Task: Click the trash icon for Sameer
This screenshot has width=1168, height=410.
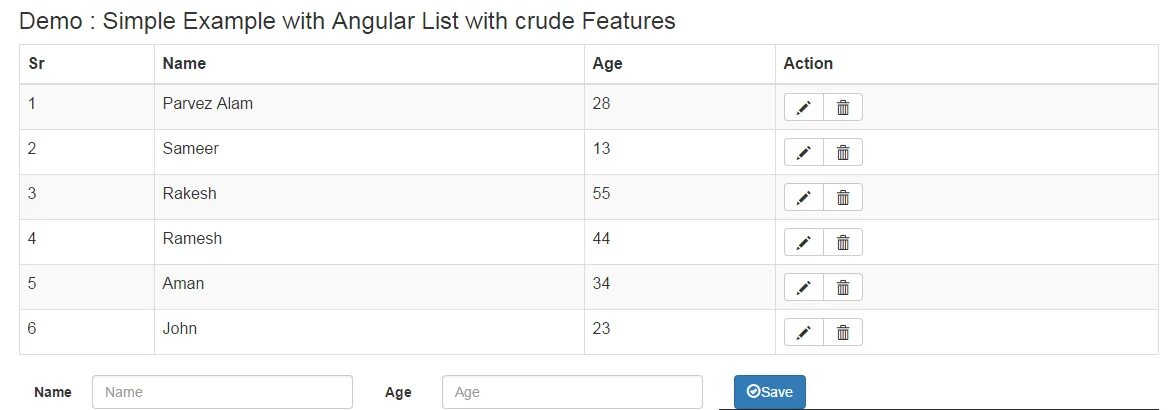Action: (843, 152)
